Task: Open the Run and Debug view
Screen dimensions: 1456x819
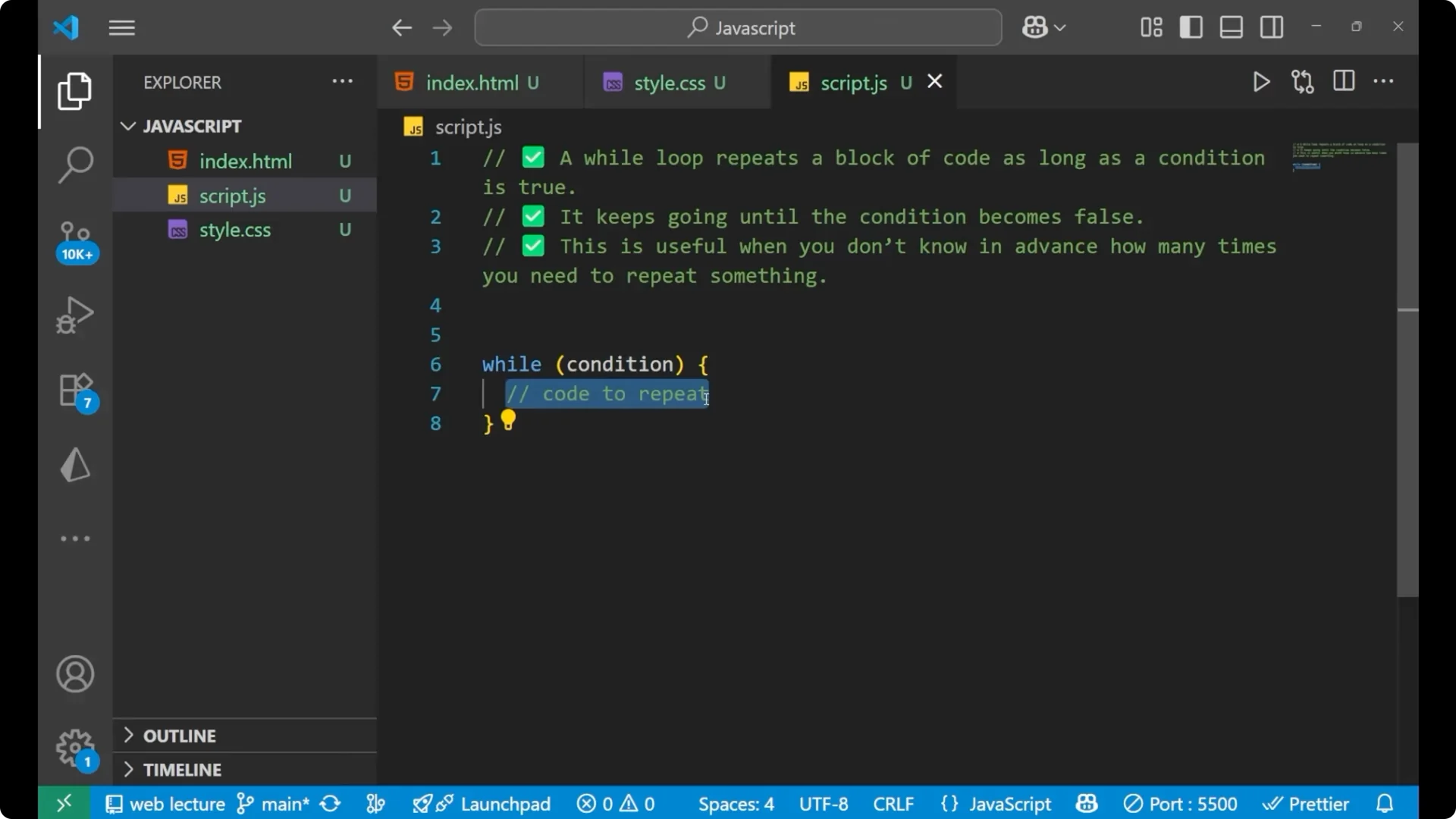Action: pos(74,315)
